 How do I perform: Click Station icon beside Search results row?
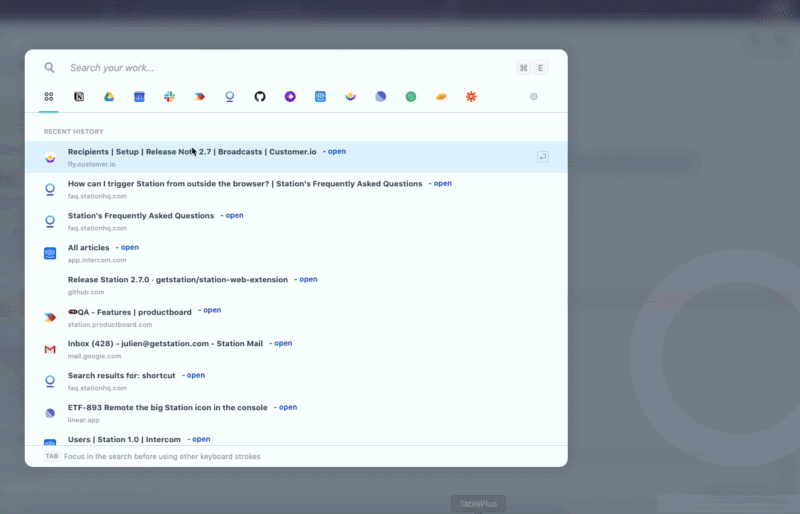tap(50, 381)
